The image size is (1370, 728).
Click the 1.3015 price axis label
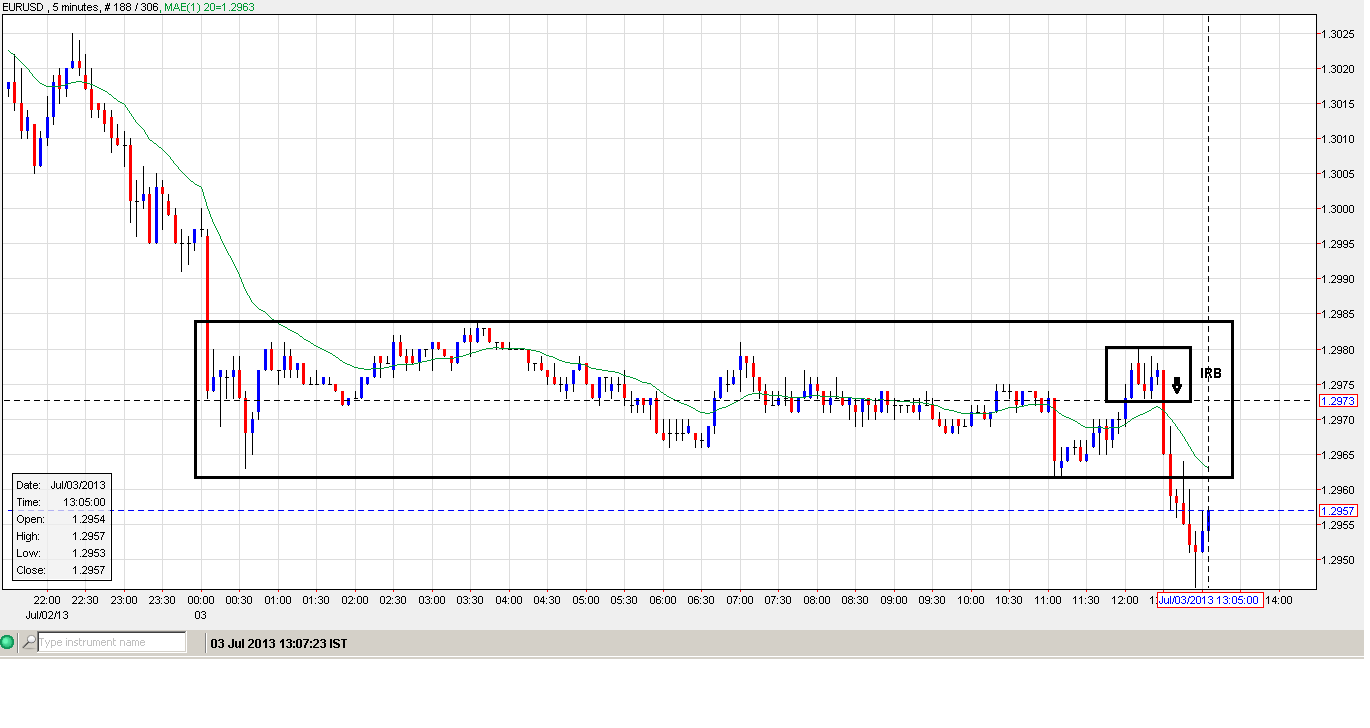[1338, 104]
